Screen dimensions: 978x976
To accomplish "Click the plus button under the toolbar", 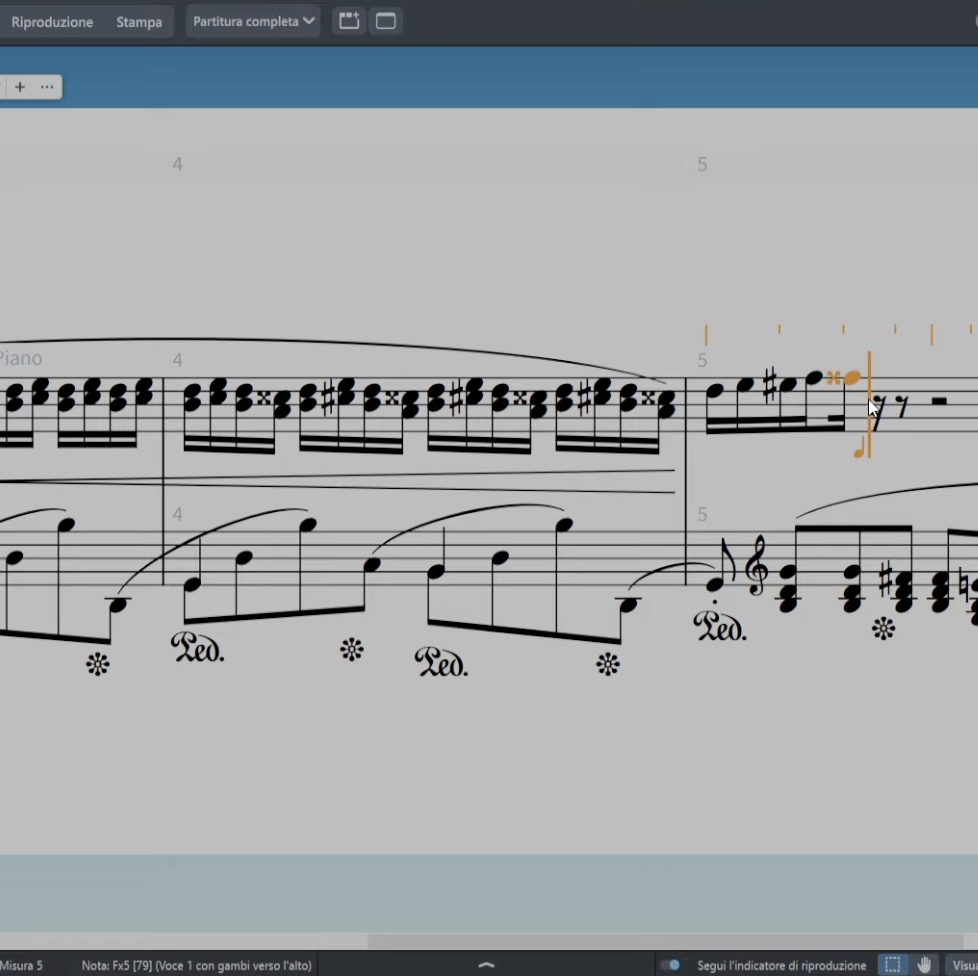I will 20,87.
